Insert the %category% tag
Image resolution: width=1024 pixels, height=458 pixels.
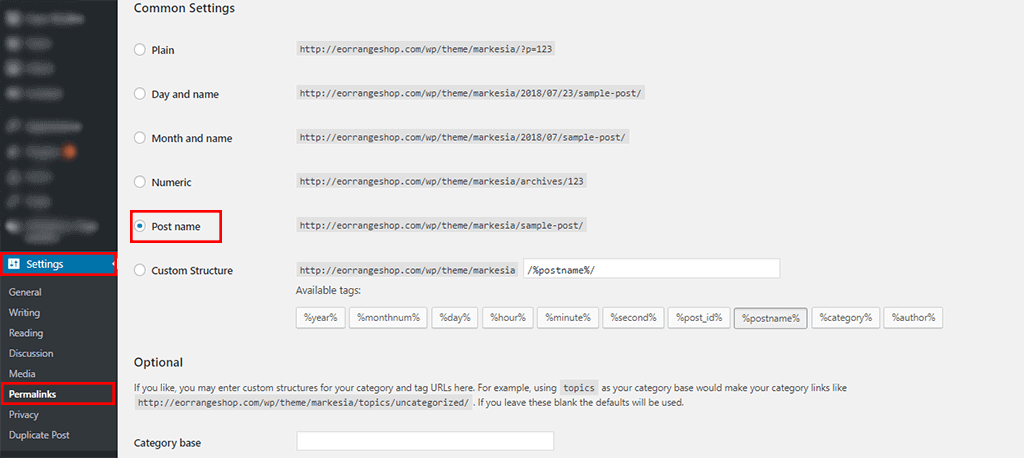point(845,318)
